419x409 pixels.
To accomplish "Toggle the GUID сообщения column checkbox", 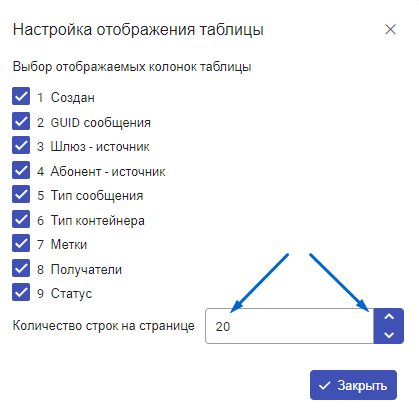I will 21,121.
